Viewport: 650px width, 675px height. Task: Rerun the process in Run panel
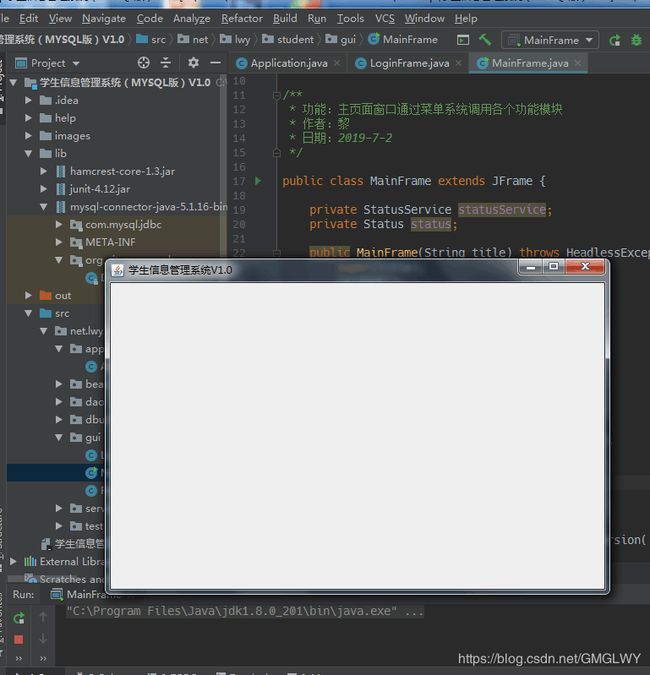(19, 619)
